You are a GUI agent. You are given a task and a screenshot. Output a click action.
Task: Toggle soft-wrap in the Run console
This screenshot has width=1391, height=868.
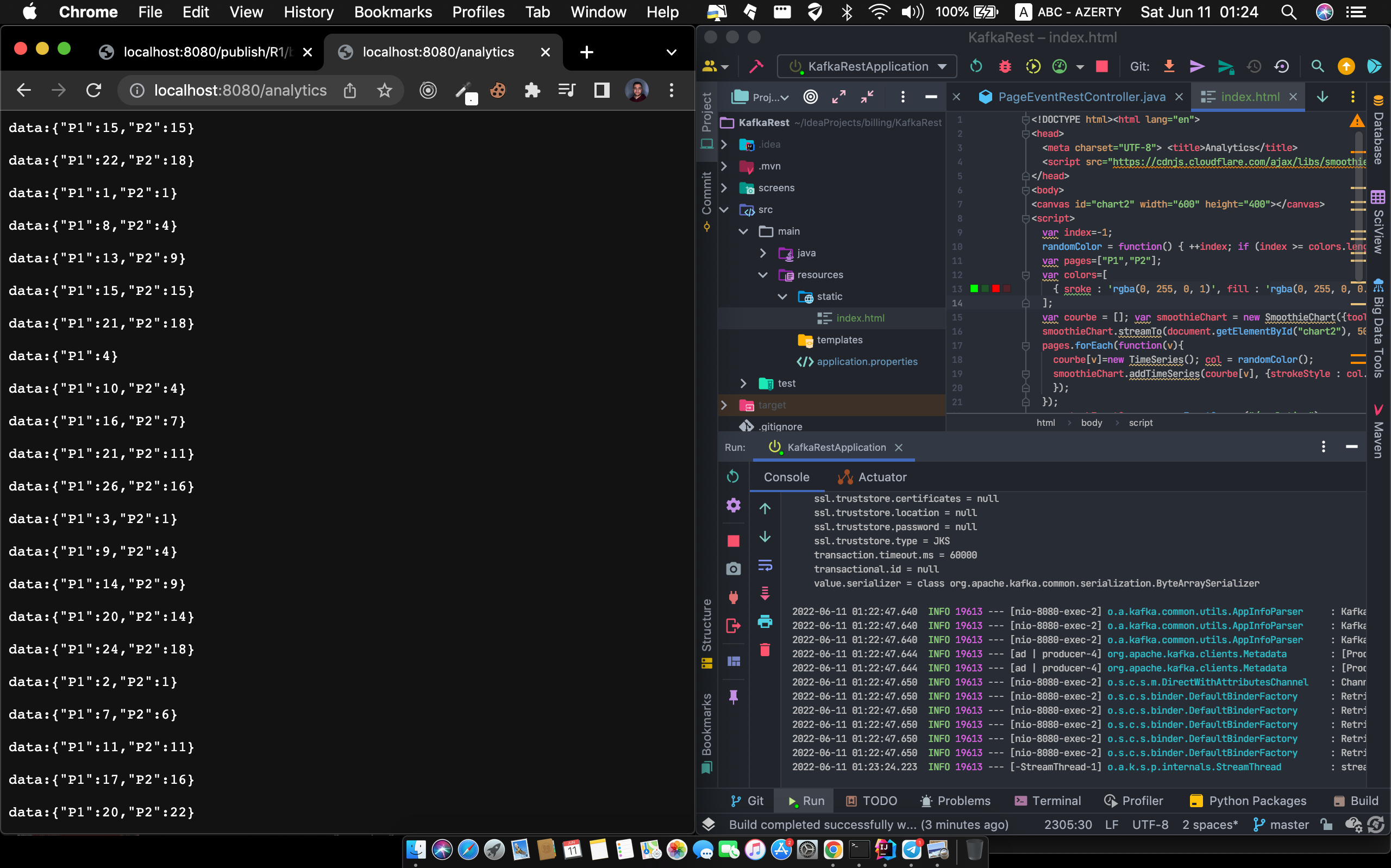click(765, 565)
